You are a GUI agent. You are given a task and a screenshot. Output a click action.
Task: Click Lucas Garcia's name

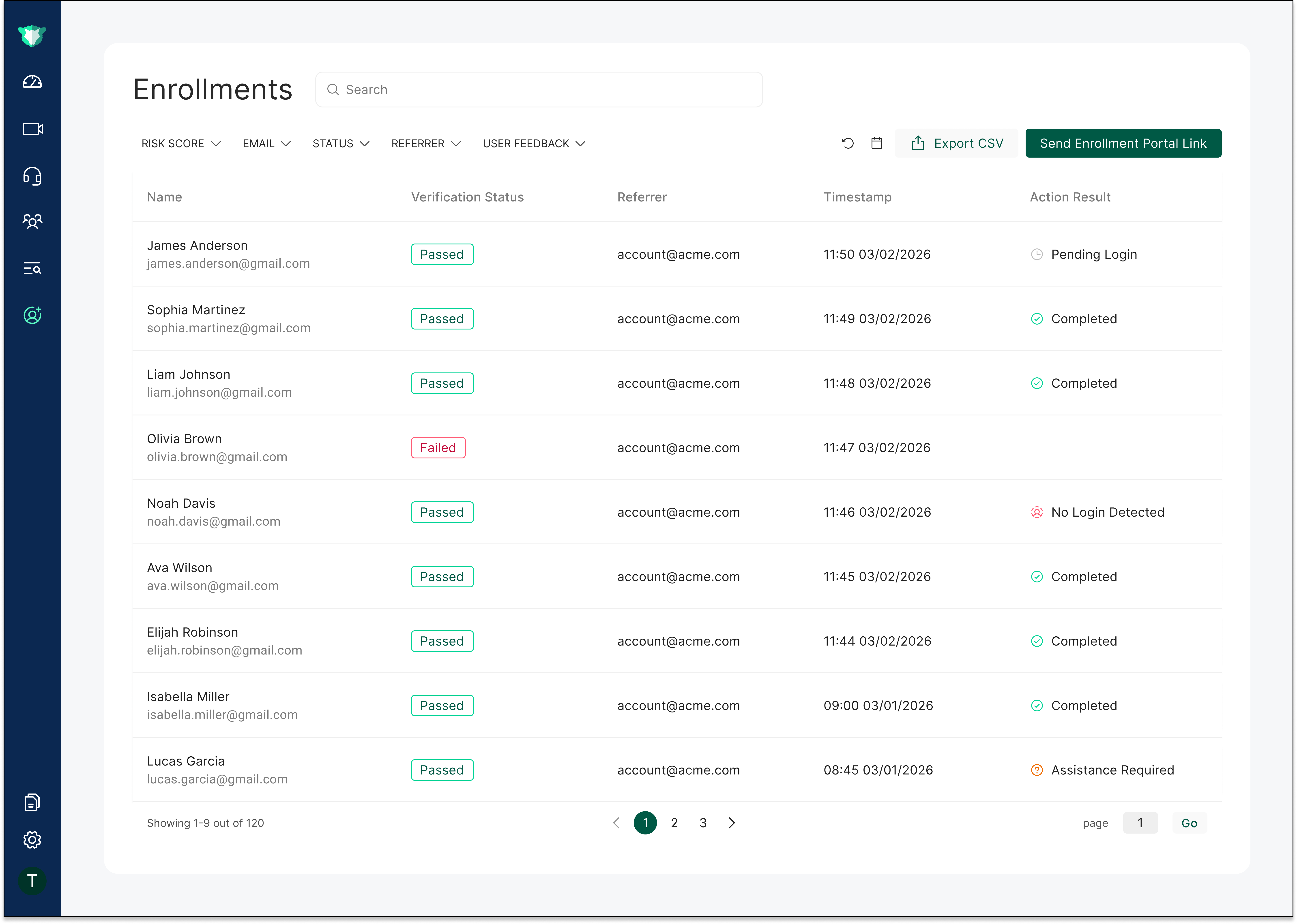(186, 761)
